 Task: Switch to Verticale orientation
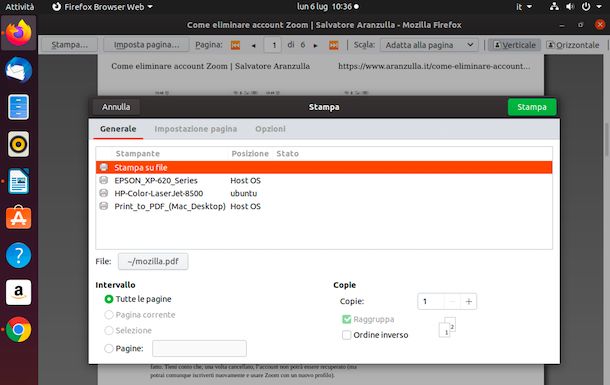(514, 45)
